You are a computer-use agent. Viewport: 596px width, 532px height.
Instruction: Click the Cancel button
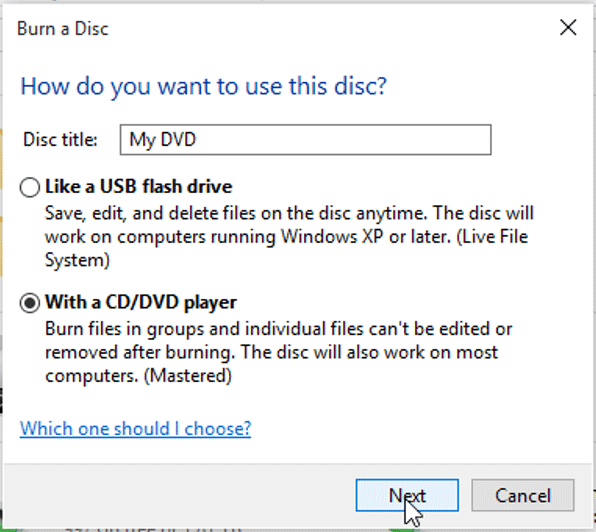click(x=523, y=495)
